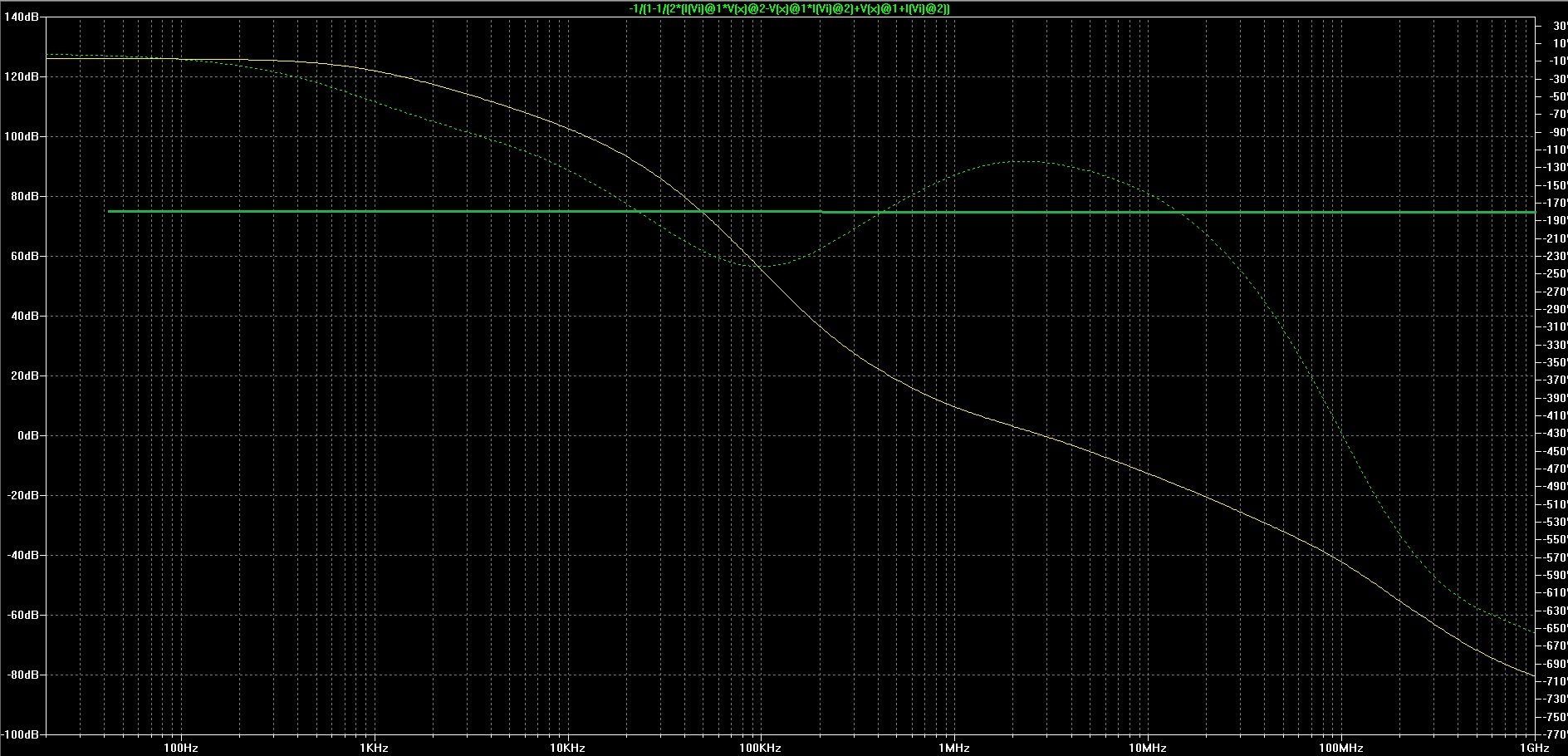Select the -50° phase axis label
The image size is (1568, 756).
coord(1557,96)
